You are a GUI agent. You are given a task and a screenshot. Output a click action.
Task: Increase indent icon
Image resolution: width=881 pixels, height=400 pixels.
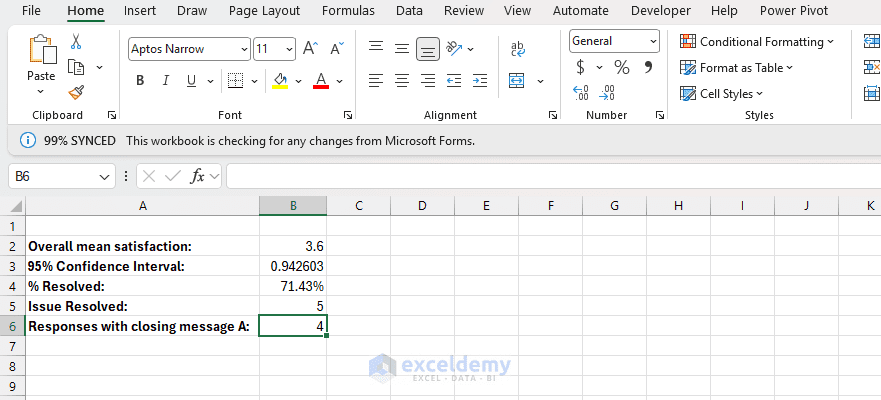point(480,81)
